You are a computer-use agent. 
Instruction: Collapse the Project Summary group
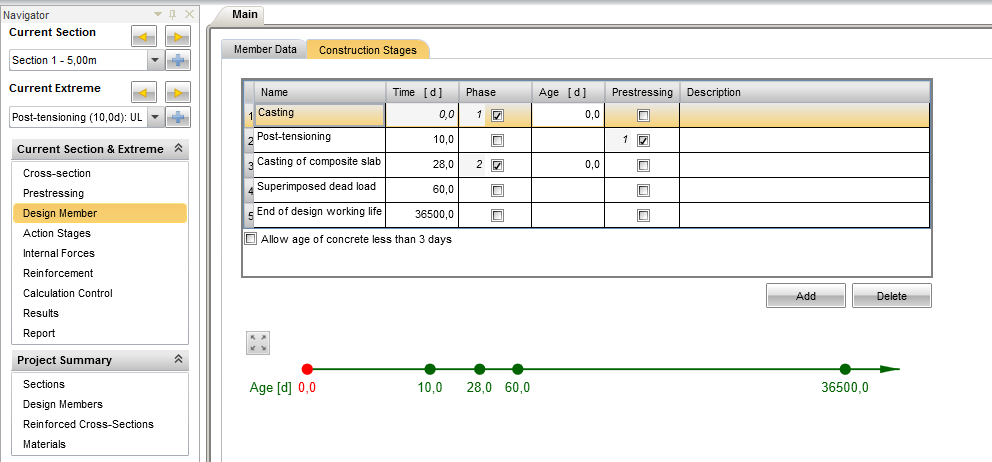[x=177, y=360]
